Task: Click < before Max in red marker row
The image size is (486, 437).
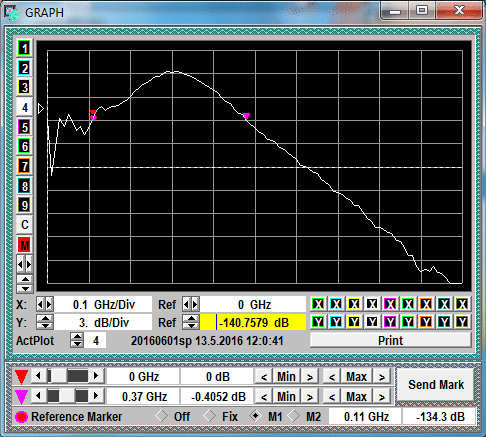Action: 332,377
